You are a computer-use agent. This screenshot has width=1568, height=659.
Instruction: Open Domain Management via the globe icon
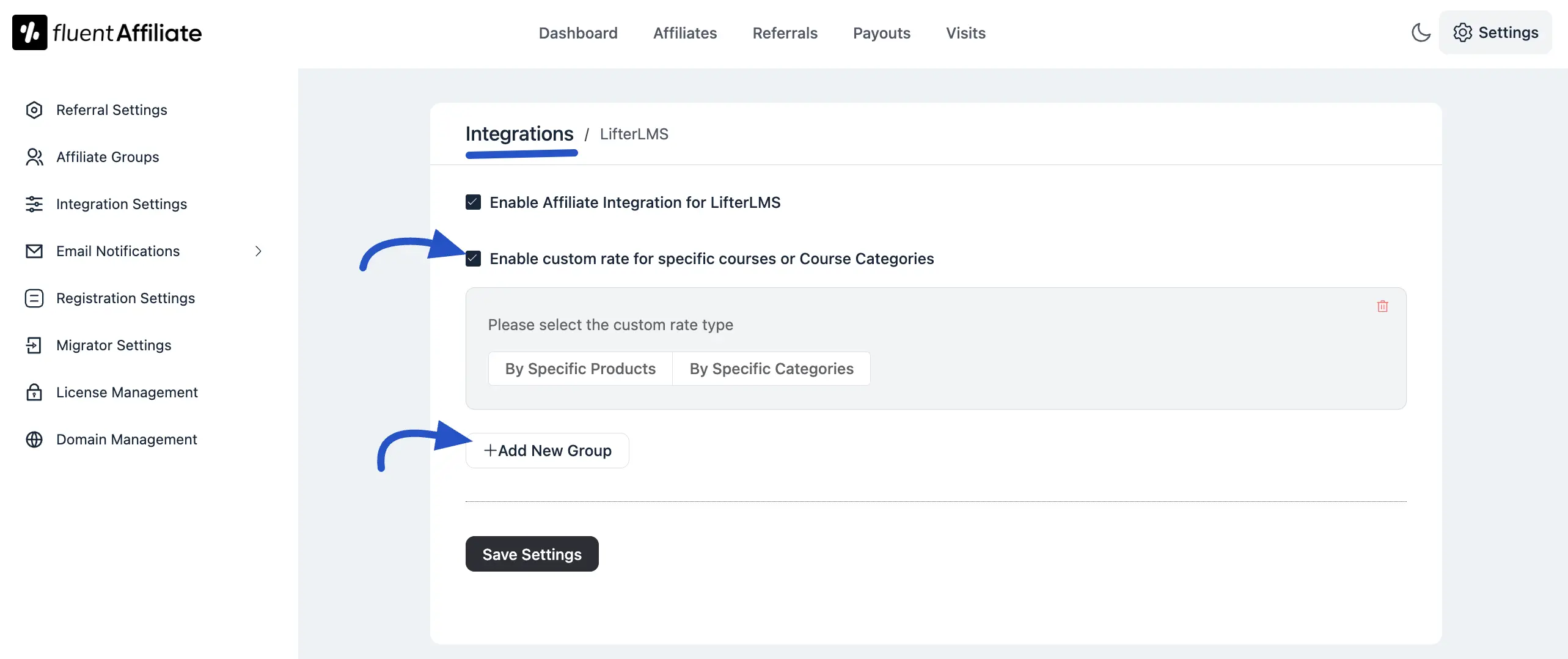tap(34, 440)
